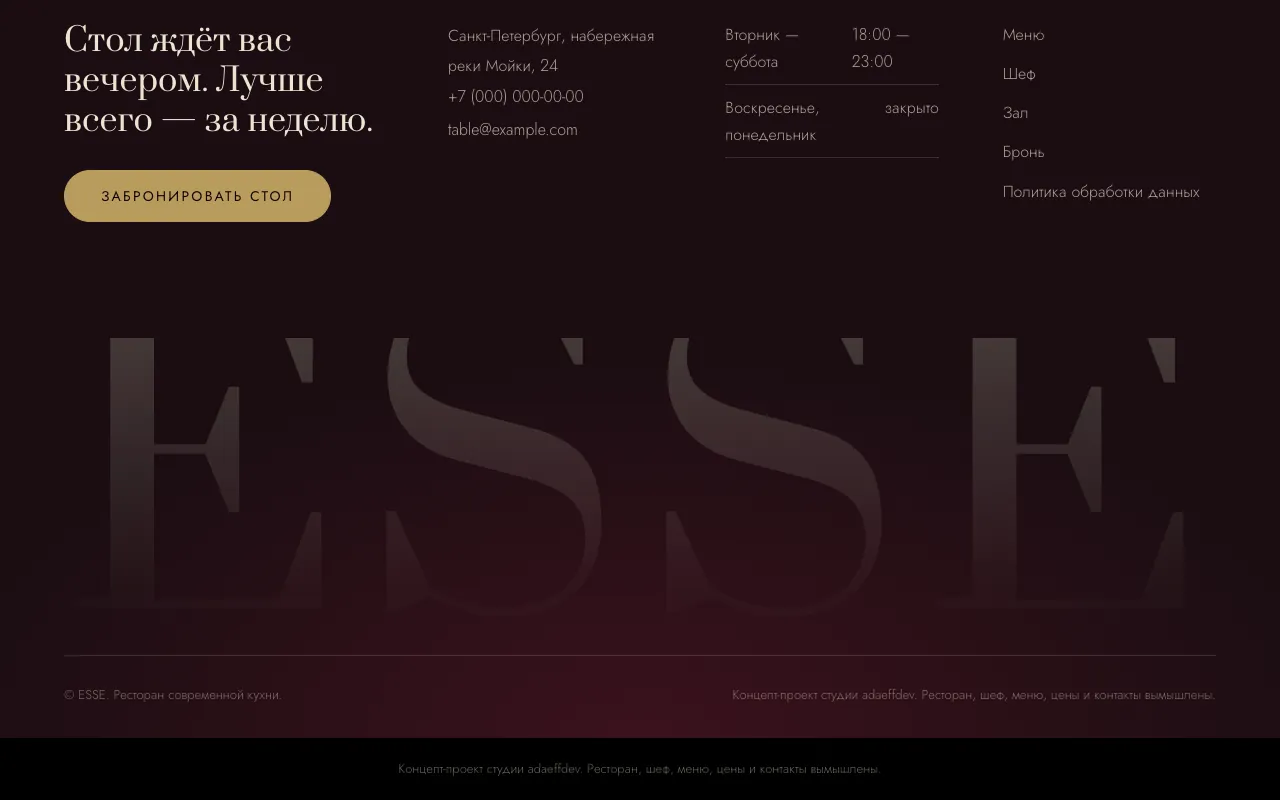
Task: Open the Меню footer link
Action: tap(1023, 35)
